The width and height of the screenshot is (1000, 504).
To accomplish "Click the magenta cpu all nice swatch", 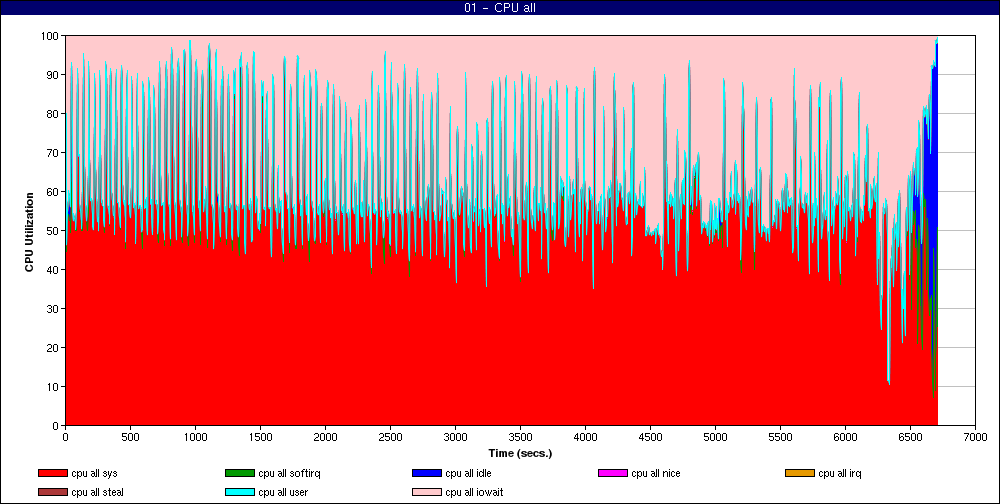I will [x=612, y=473].
